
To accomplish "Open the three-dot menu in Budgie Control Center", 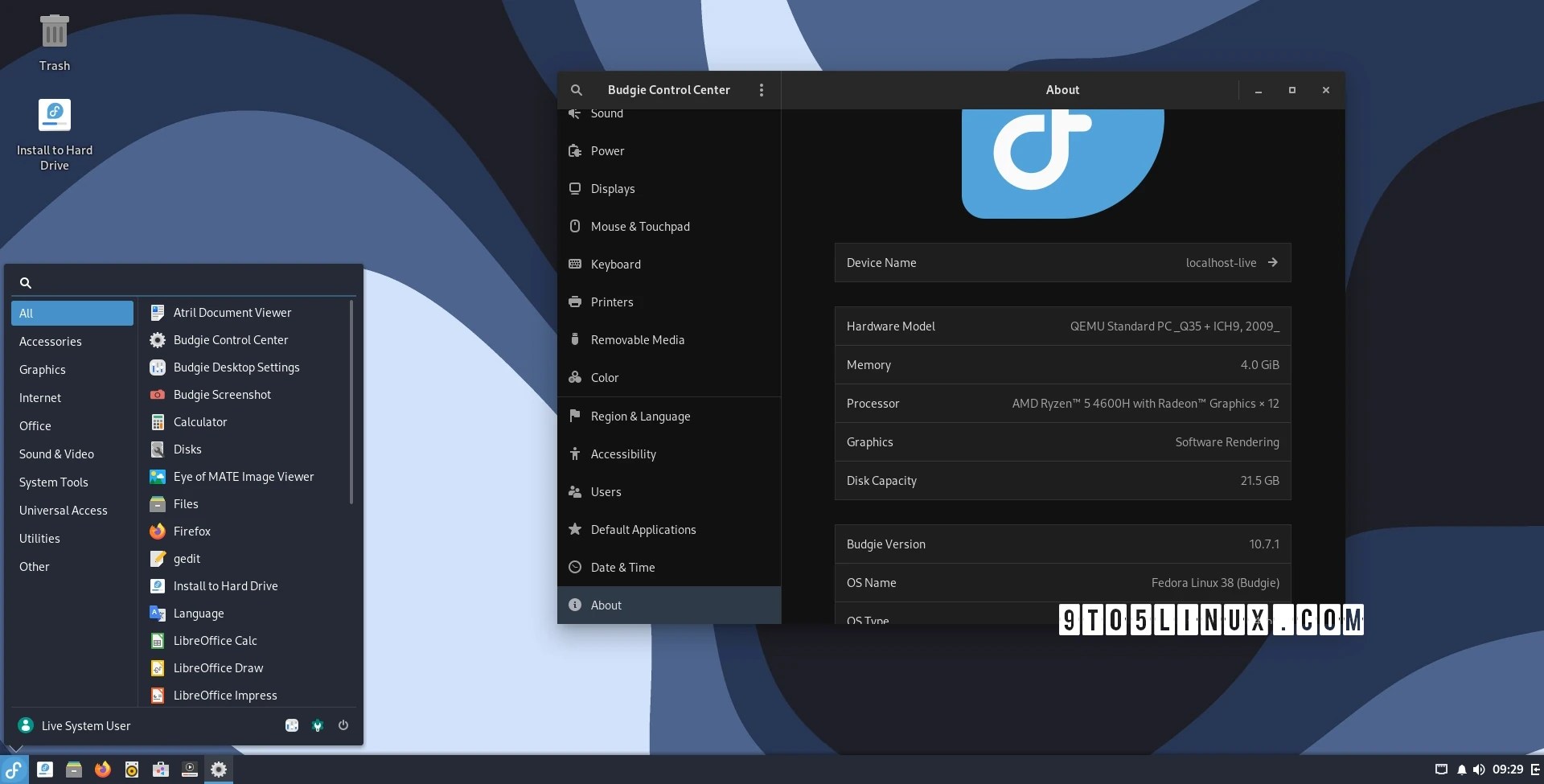I will (761, 89).
